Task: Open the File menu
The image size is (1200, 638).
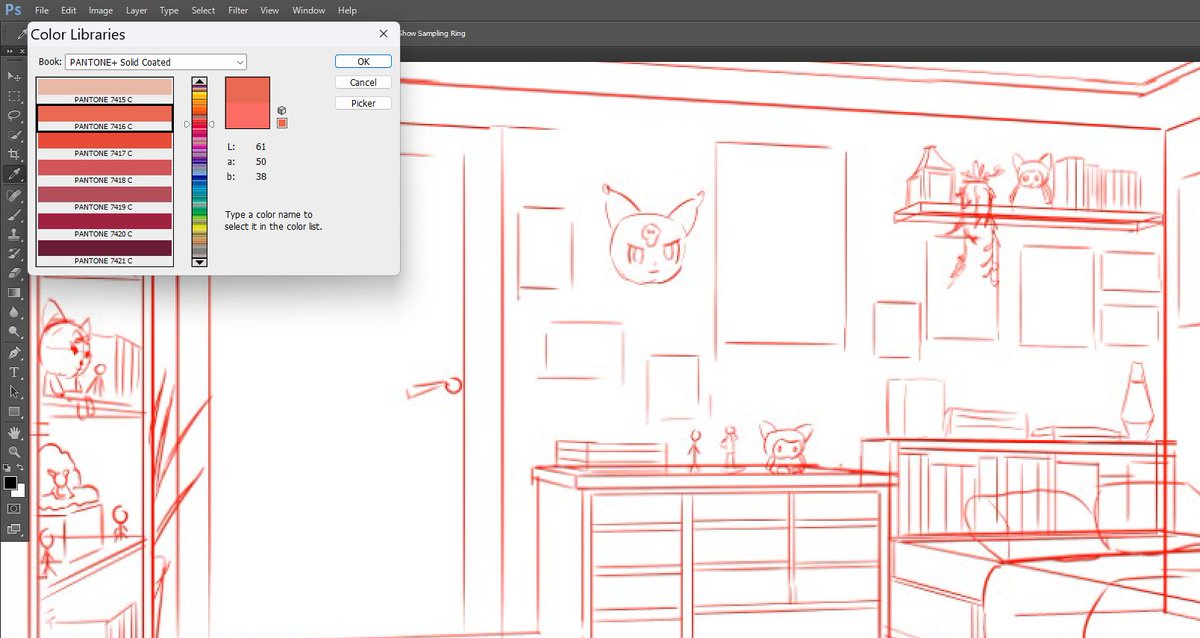Action: [42, 10]
